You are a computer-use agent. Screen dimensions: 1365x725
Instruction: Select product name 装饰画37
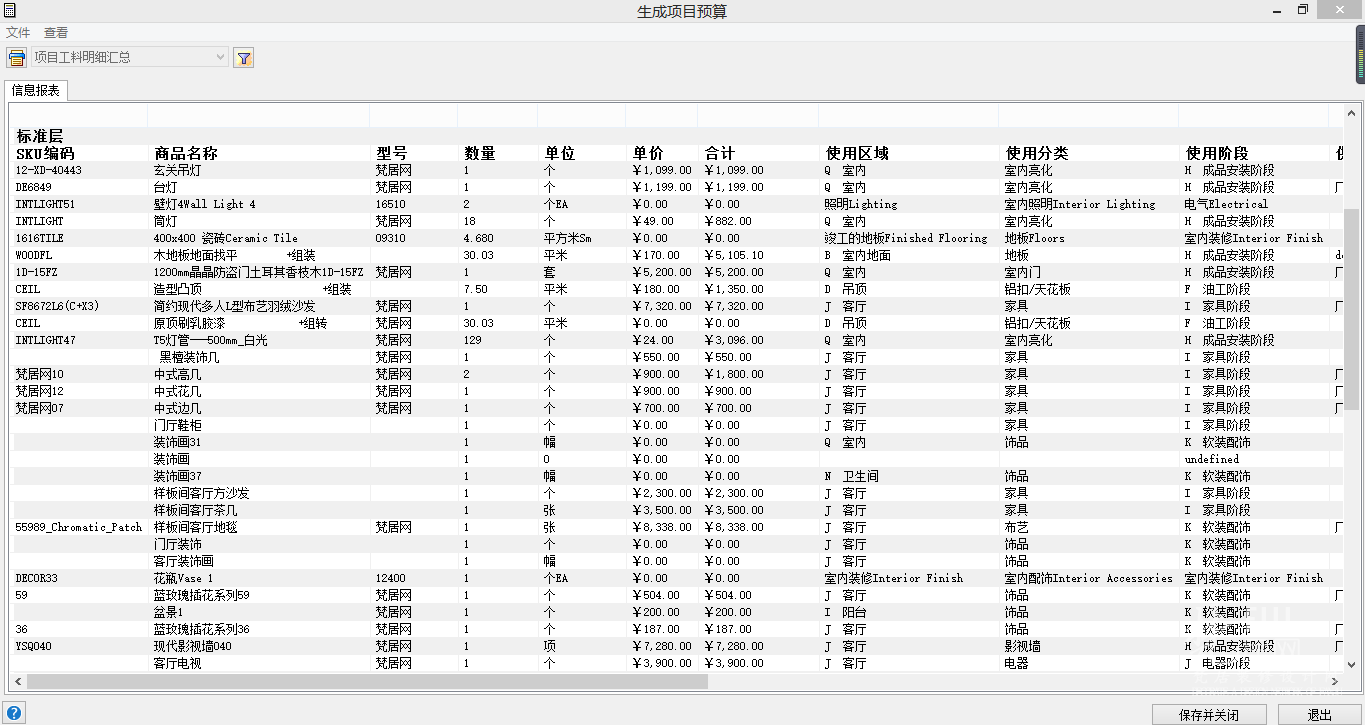(x=177, y=476)
